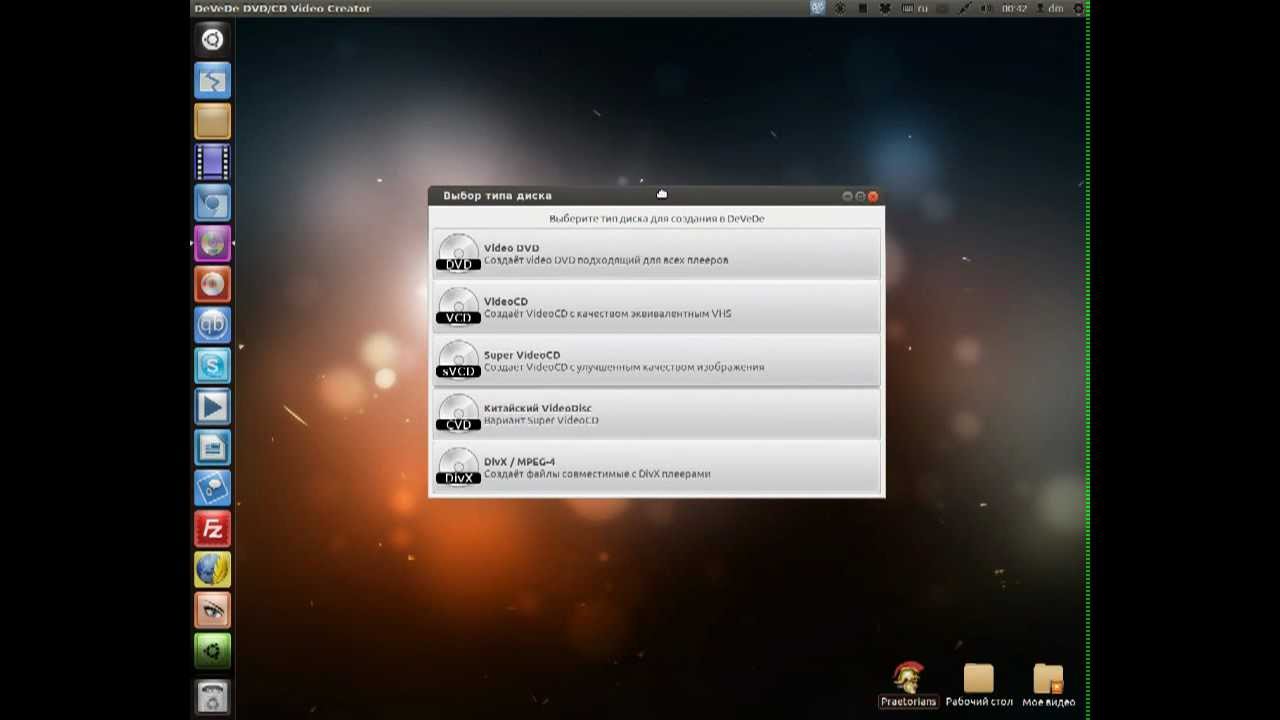
Task: Open the network connection indicator in top panel
Action: tap(965, 8)
